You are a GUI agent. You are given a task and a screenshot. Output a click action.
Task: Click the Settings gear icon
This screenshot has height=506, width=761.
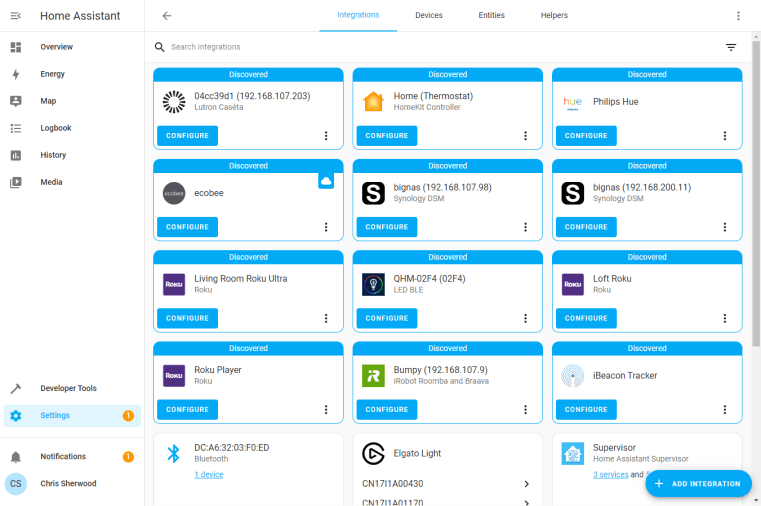tap(16, 416)
